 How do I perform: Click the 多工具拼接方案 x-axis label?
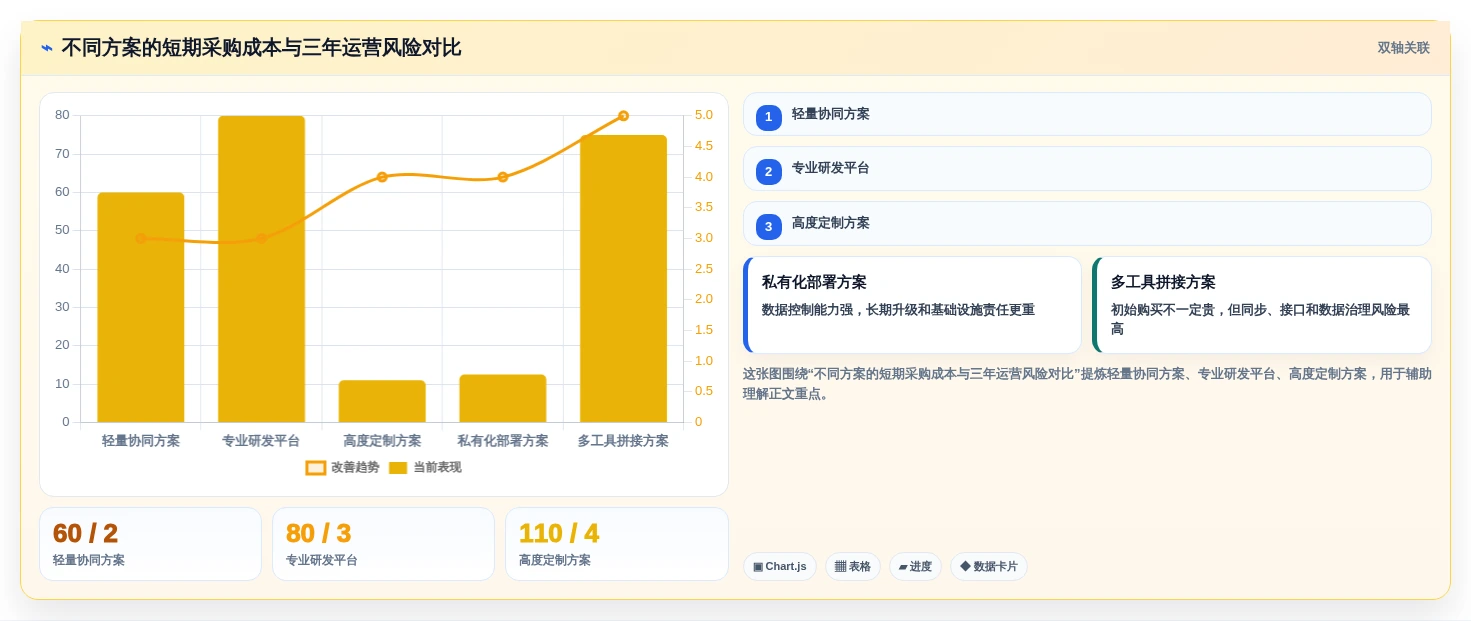623,441
